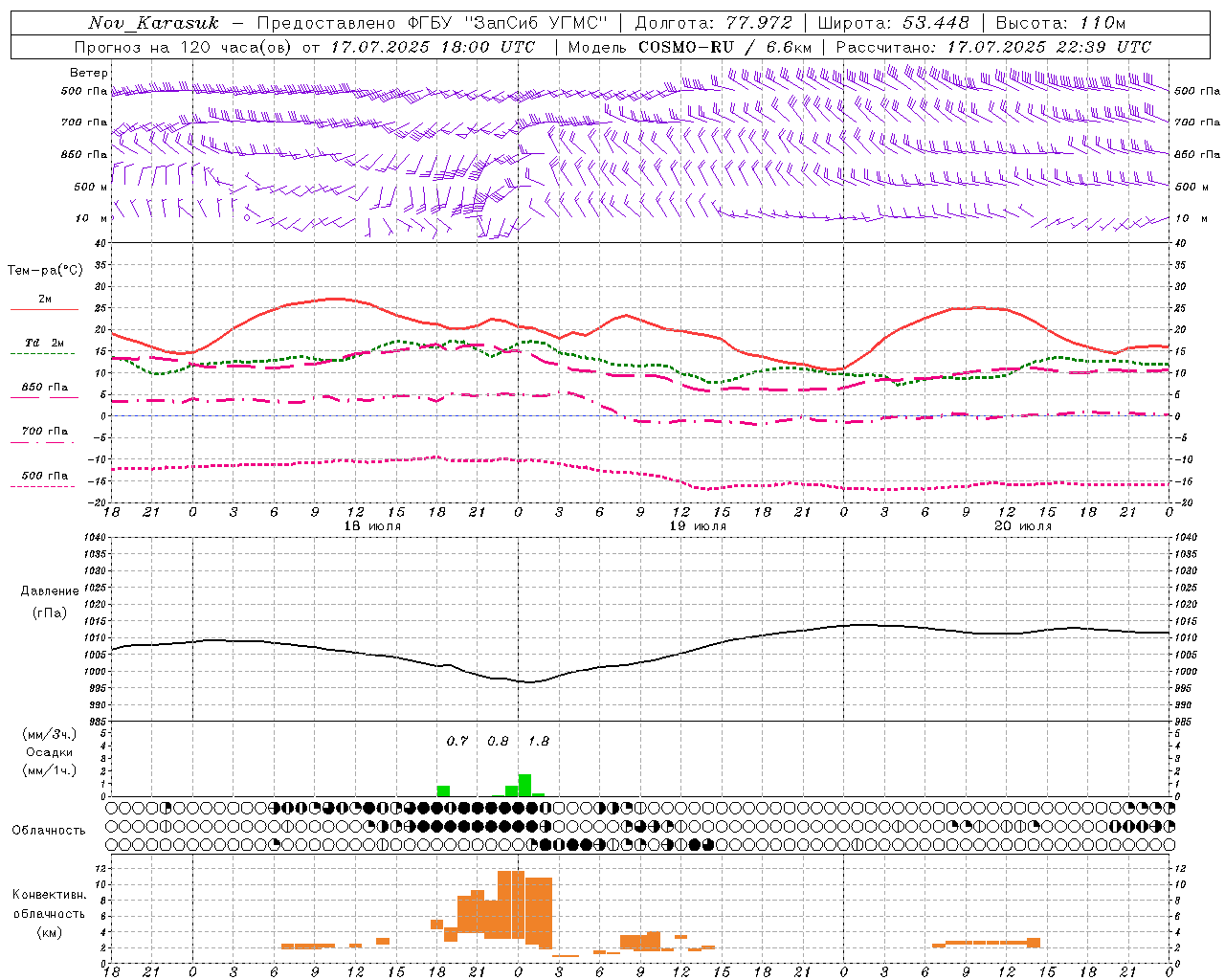
Task: Click the Конвективн. convective cloud label
Action: point(49,895)
